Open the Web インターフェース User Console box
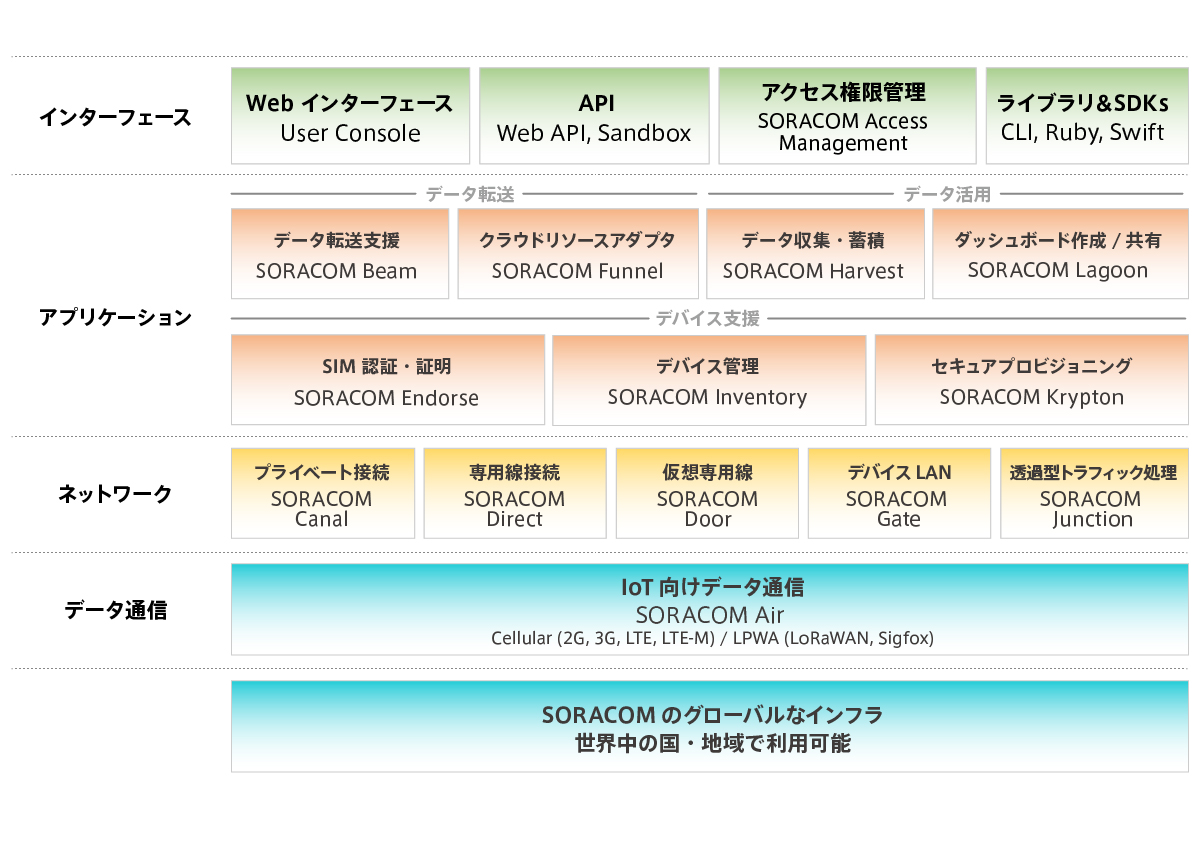 coord(350,116)
